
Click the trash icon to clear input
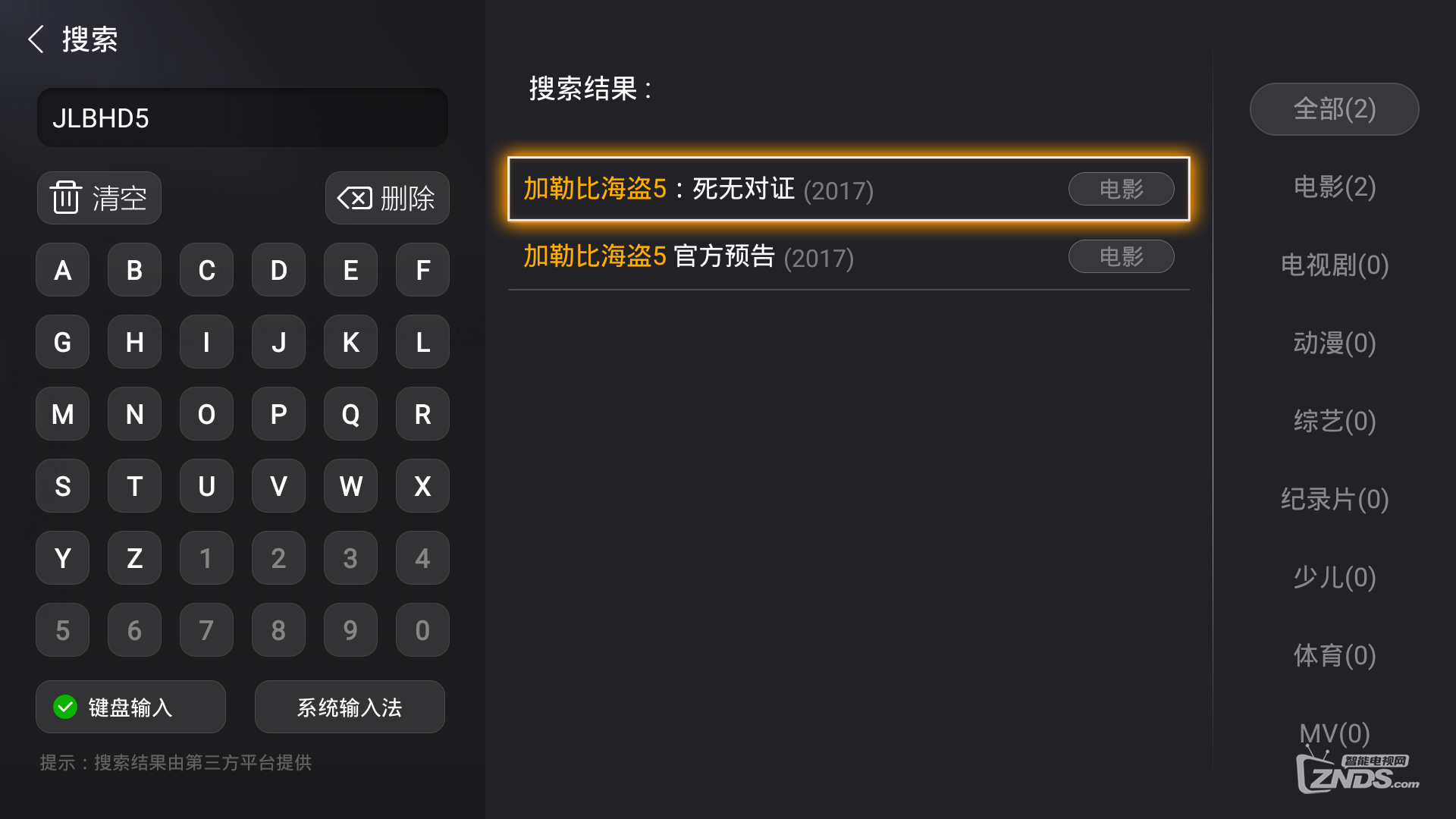click(66, 198)
